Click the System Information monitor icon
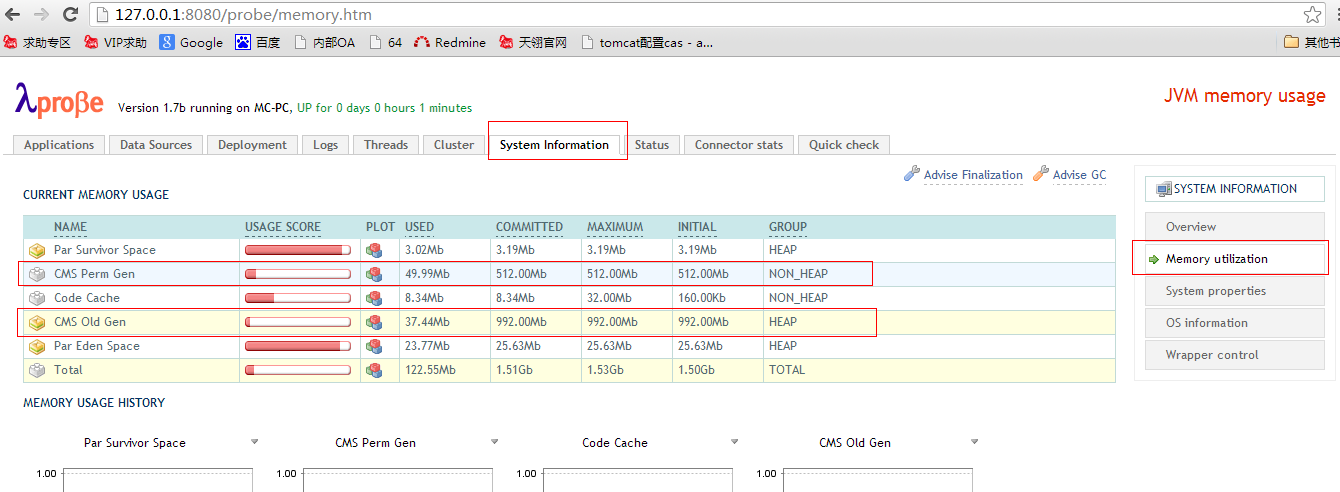 [1163, 189]
